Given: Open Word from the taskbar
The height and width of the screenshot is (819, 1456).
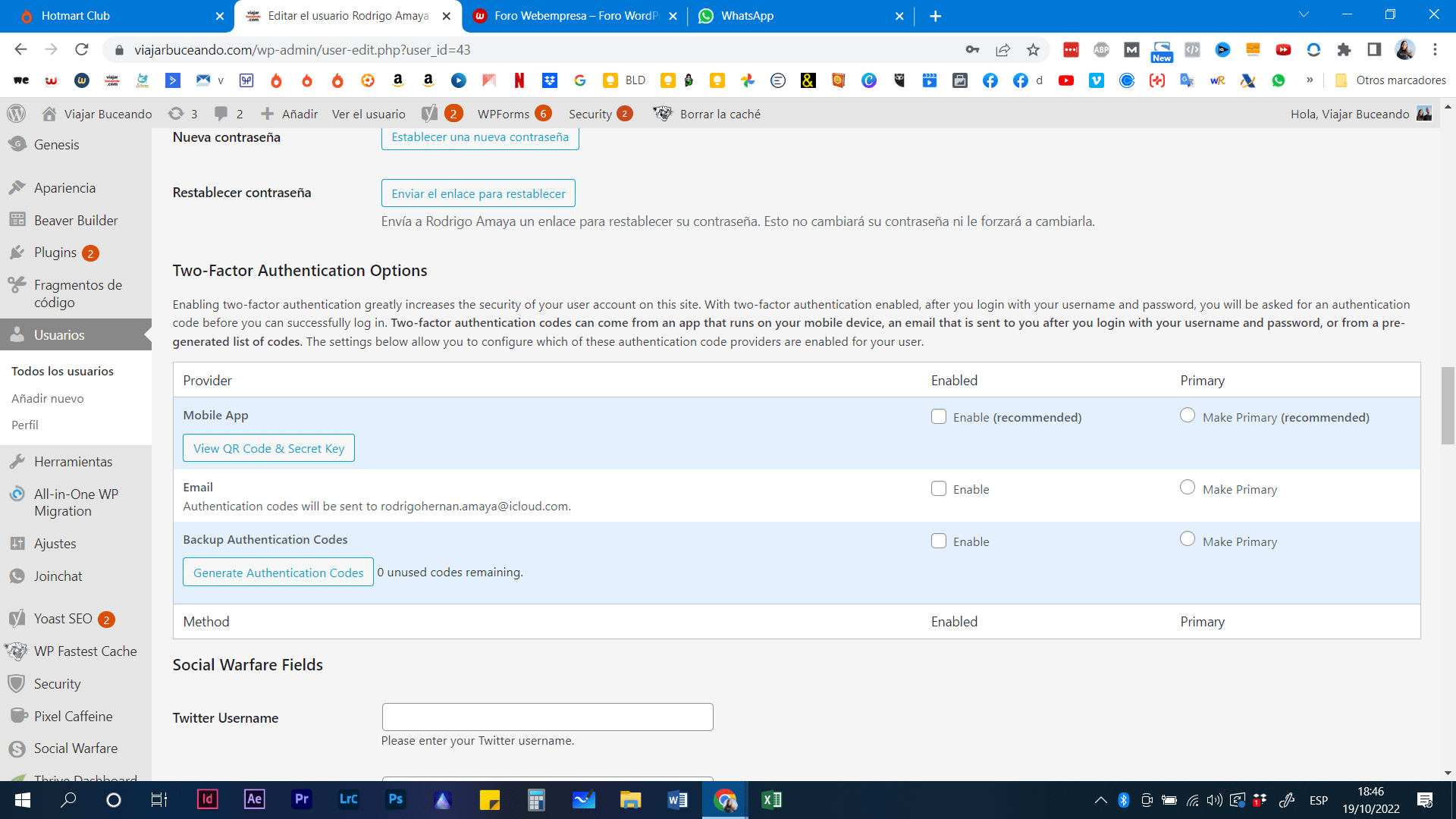Looking at the screenshot, I should click(678, 799).
